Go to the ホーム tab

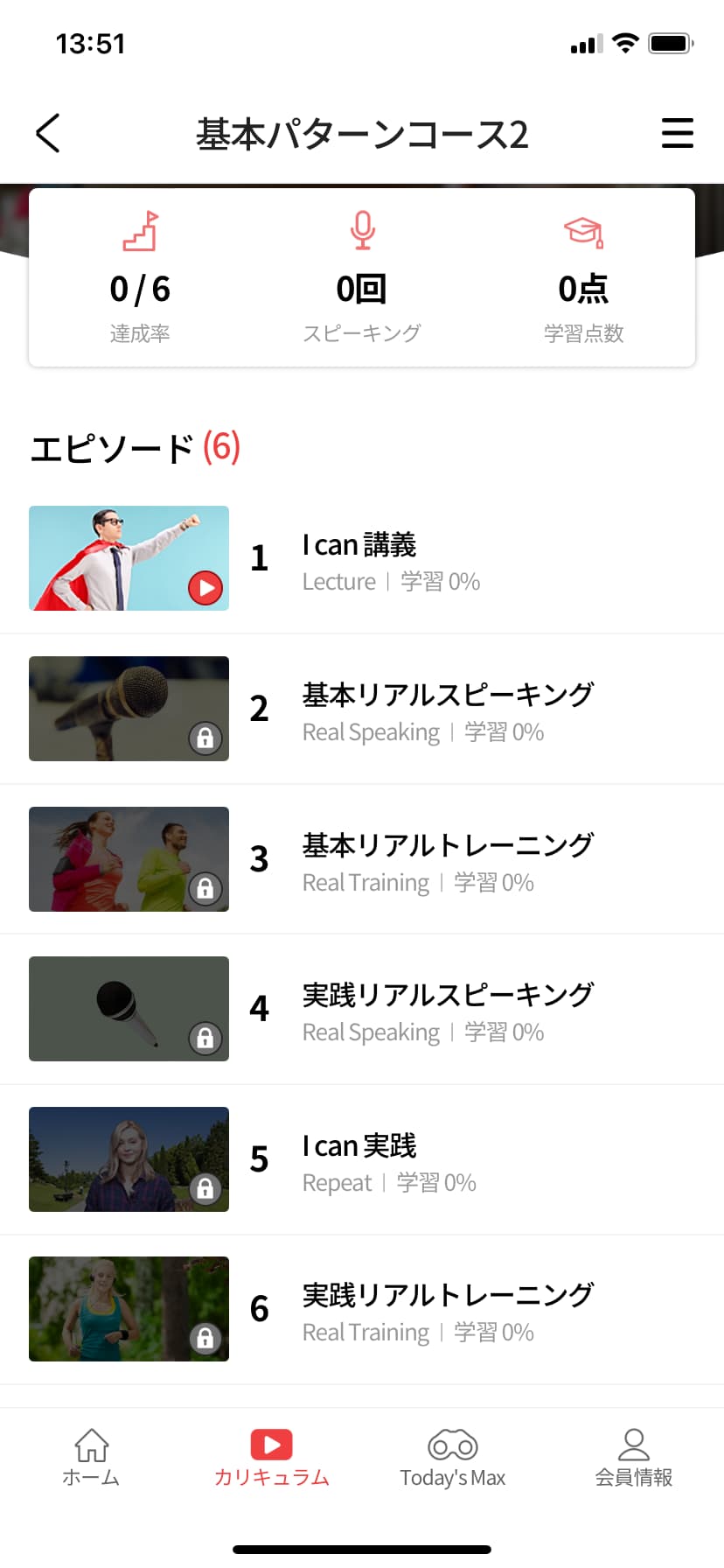91,1458
